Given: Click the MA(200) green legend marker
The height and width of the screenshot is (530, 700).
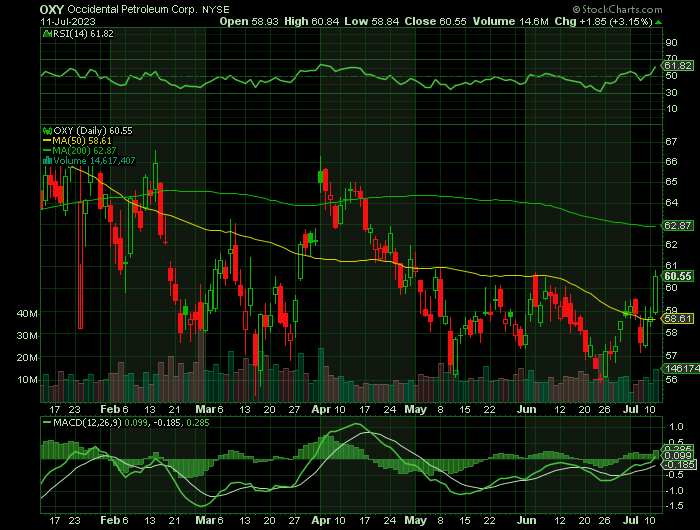Looking at the screenshot, I should 45,150.
